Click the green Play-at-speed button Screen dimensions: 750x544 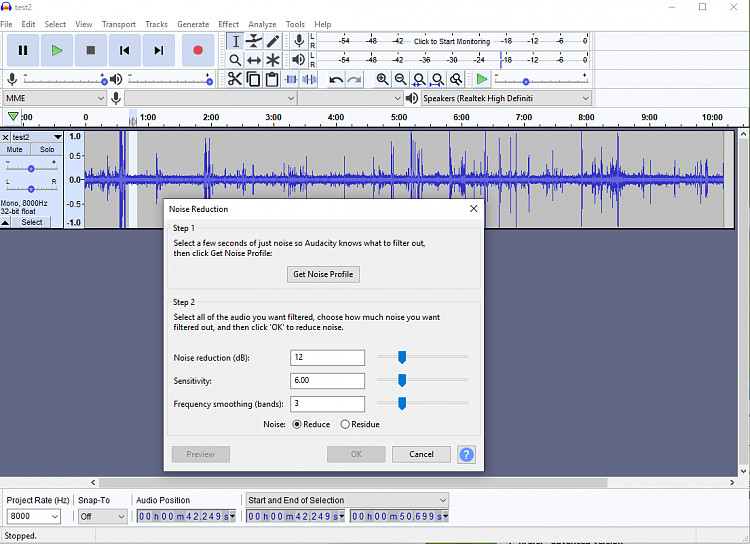[x=482, y=79]
